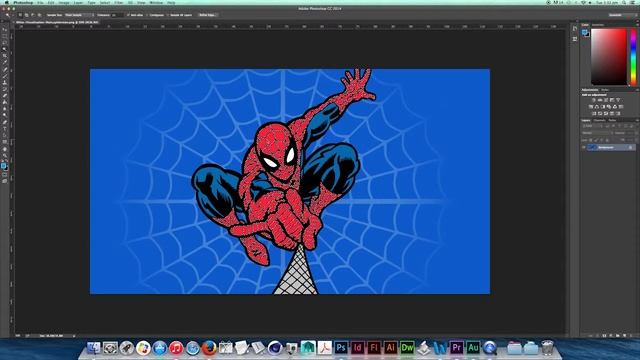640x360 pixels.
Task: Toggle lock transparent pixels in Layers panel
Action: [591, 140]
